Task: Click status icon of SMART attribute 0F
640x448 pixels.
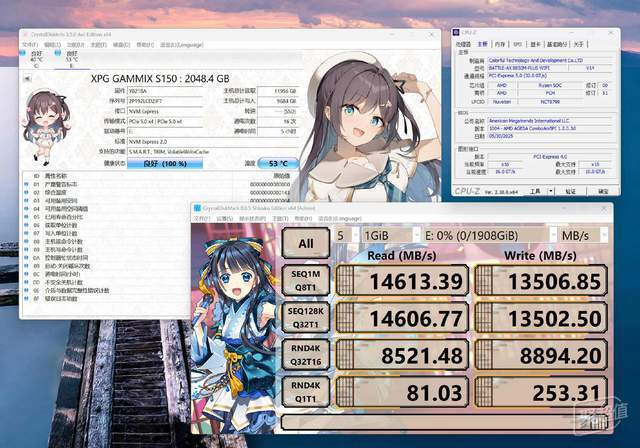Action: [x=27, y=299]
